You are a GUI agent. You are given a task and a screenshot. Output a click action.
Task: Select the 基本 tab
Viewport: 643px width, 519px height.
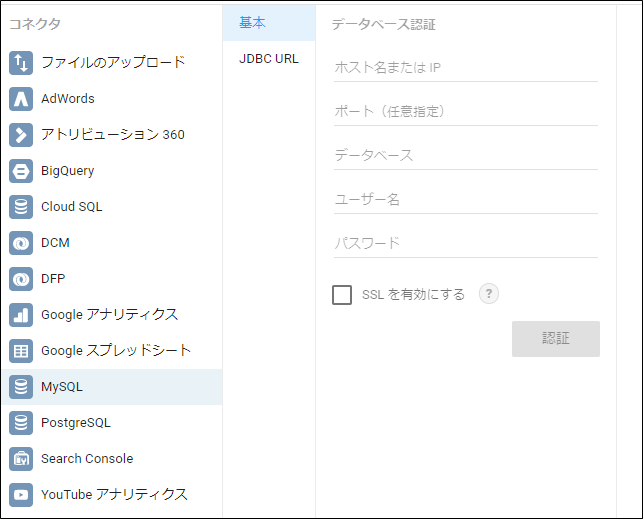pyautogui.click(x=269, y=23)
